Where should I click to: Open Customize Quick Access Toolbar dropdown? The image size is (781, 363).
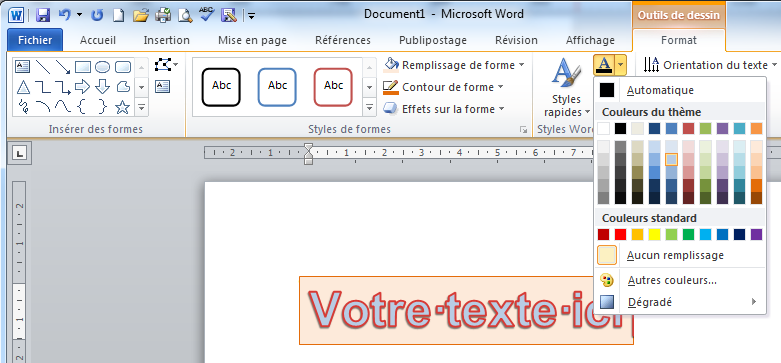coord(252,16)
